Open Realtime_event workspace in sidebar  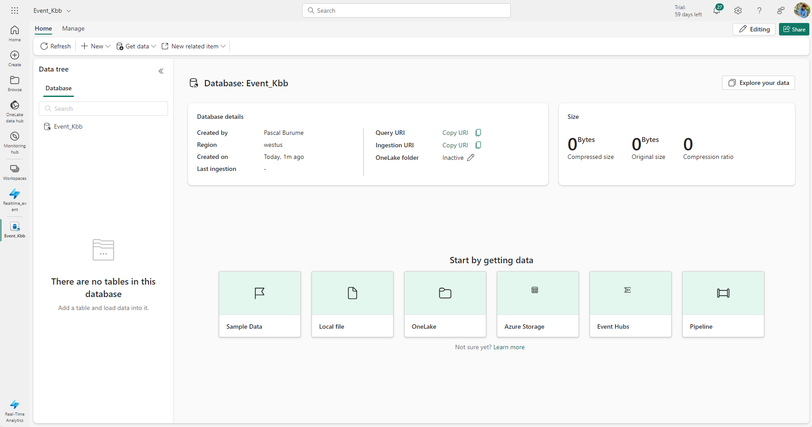tap(14, 200)
